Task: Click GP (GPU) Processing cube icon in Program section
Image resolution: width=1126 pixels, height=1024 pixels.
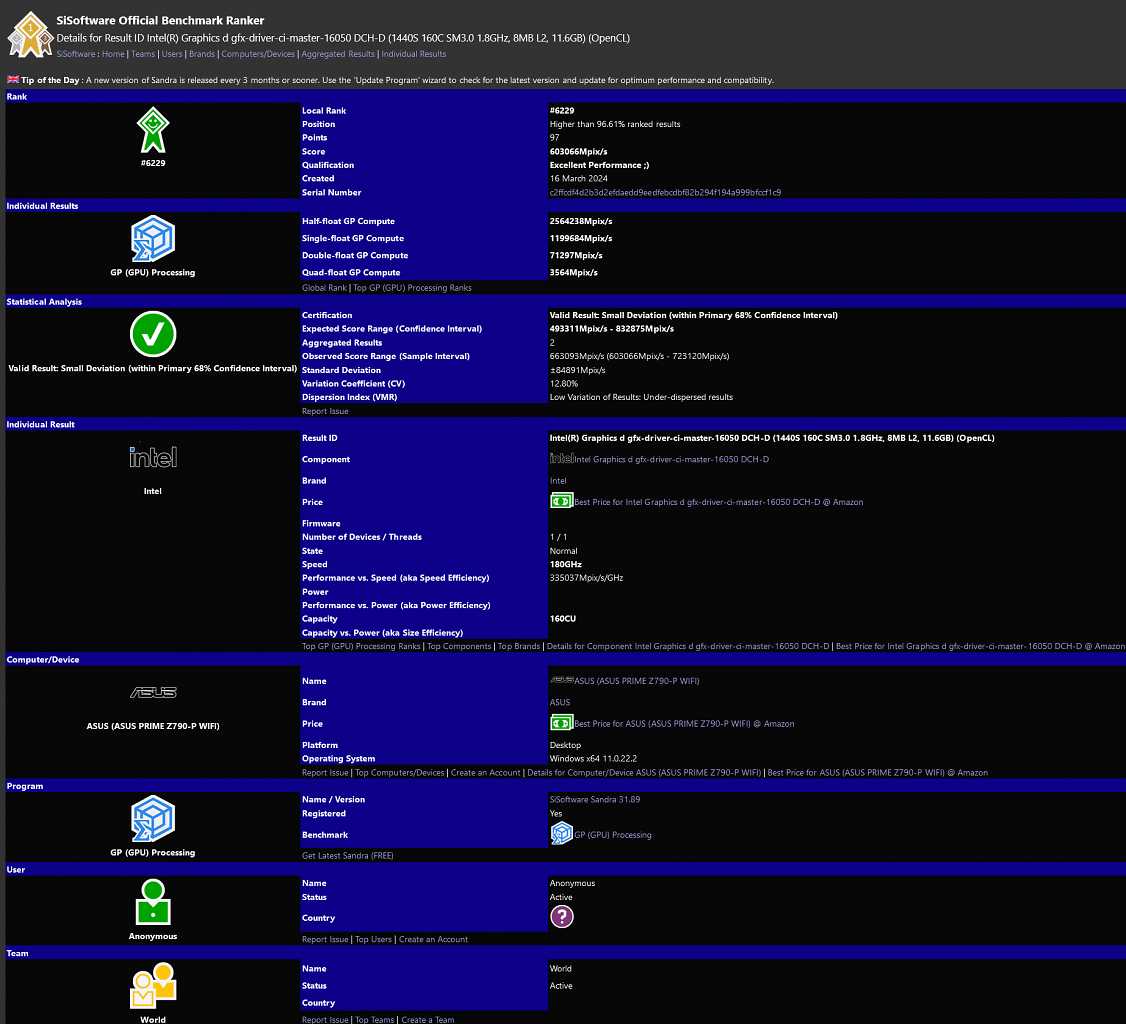Action: (x=153, y=819)
